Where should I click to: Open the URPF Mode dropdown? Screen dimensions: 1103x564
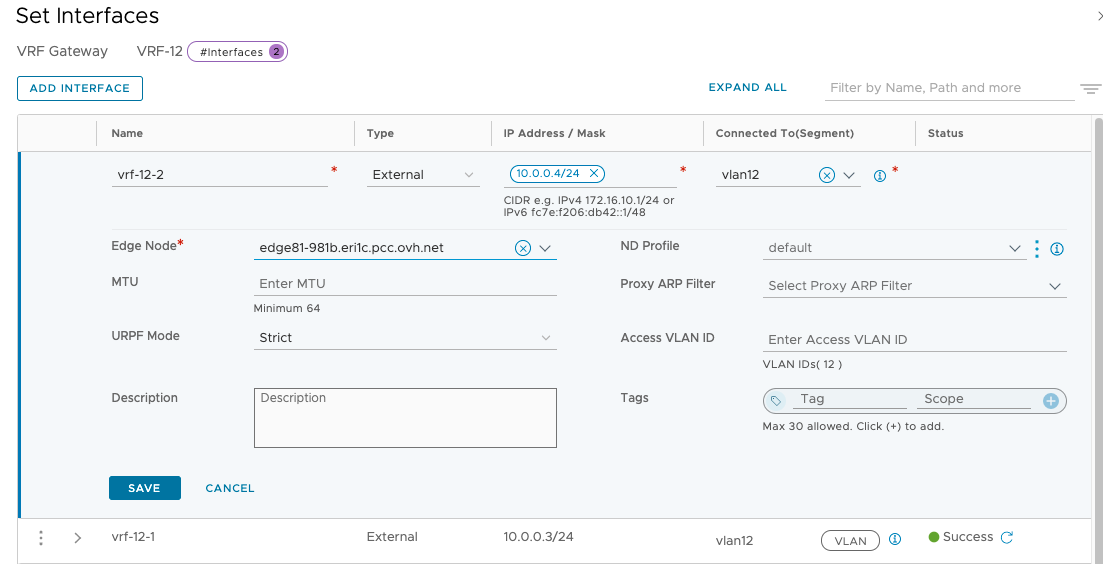click(405, 338)
